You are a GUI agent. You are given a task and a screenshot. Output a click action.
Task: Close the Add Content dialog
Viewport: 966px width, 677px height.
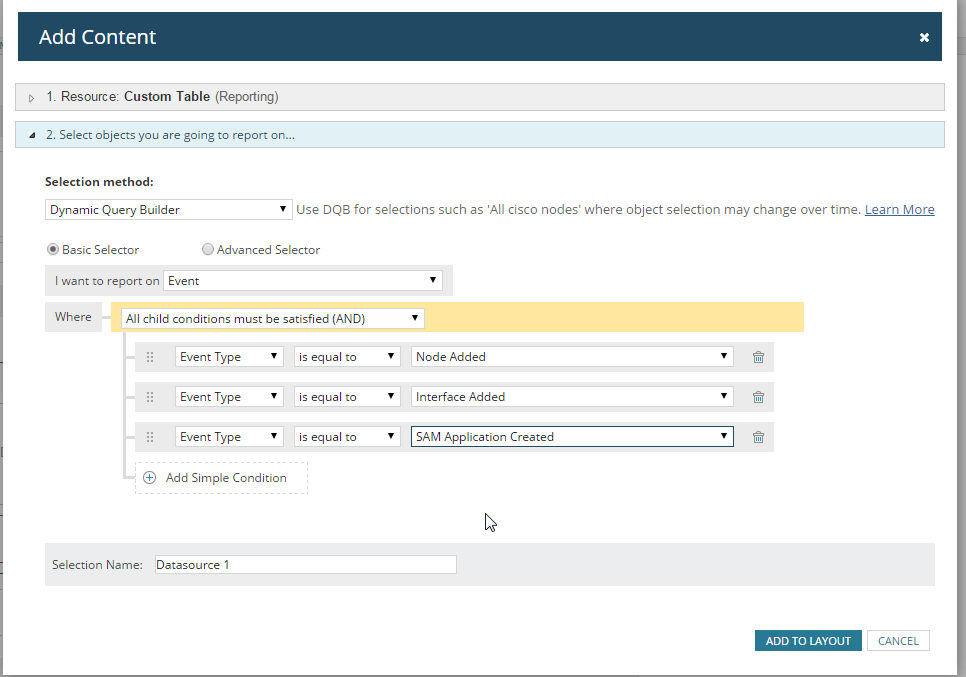pos(924,38)
